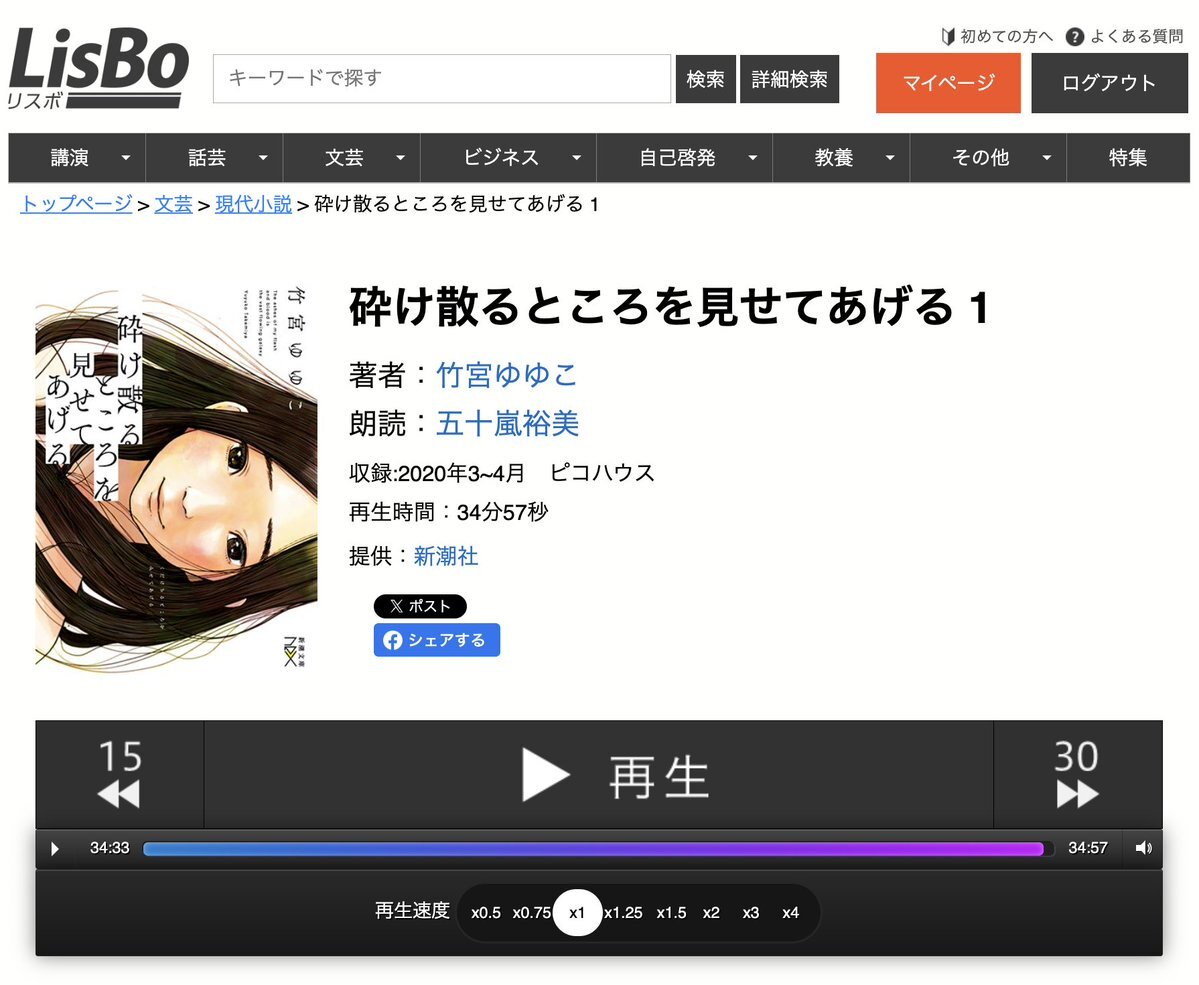Expand the ビジネス menu dropdown
The height and width of the screenshot is (985, 1199).
[x=509, y=158]
